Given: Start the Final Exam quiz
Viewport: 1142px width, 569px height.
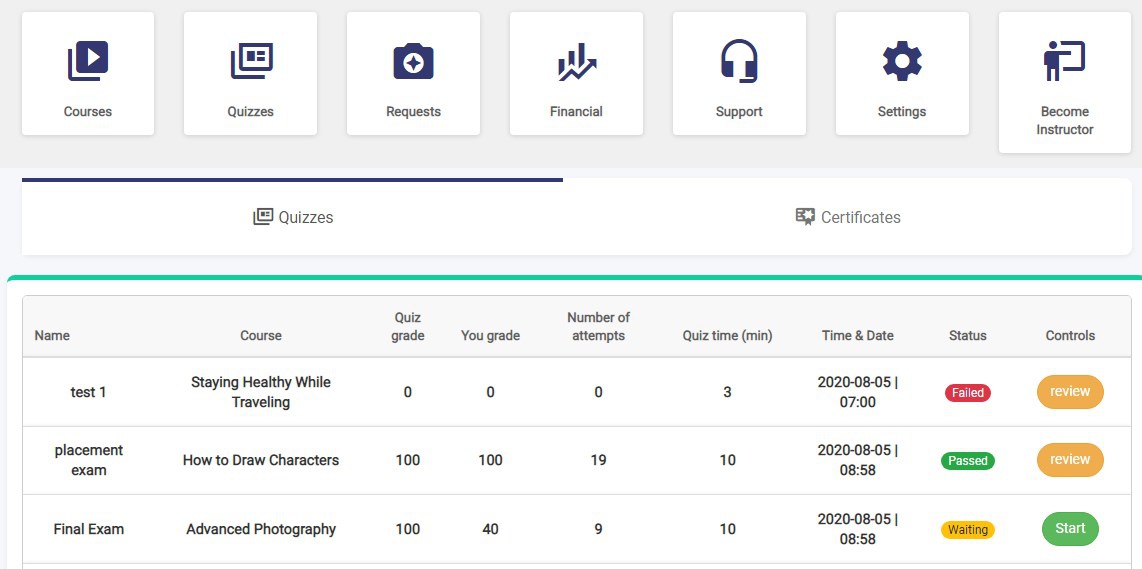Looking at the screenshot, I should point(1070,529).
